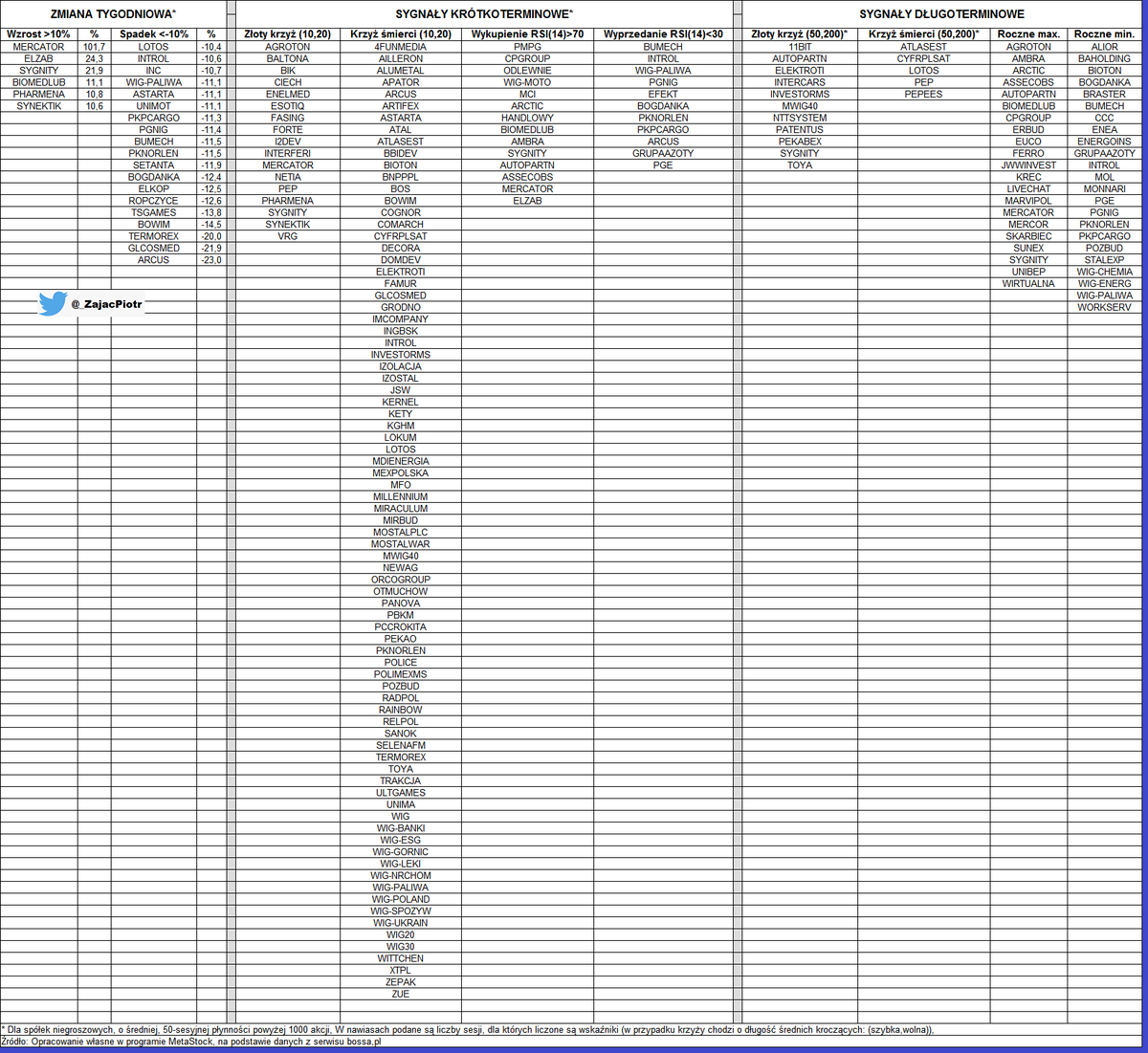
Task: Click the NTTSYSTEM cell
Action: point(800,118)
